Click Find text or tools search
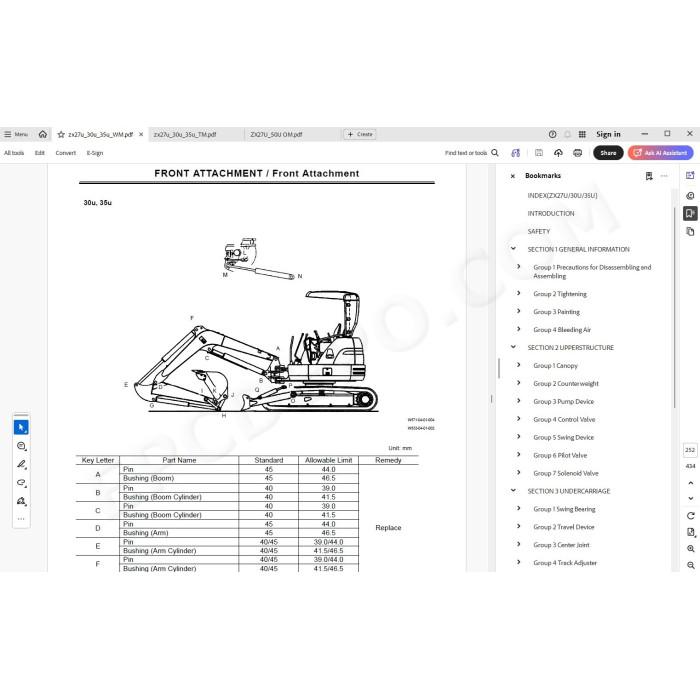This screenshot has height=700, width=700. 471,153
